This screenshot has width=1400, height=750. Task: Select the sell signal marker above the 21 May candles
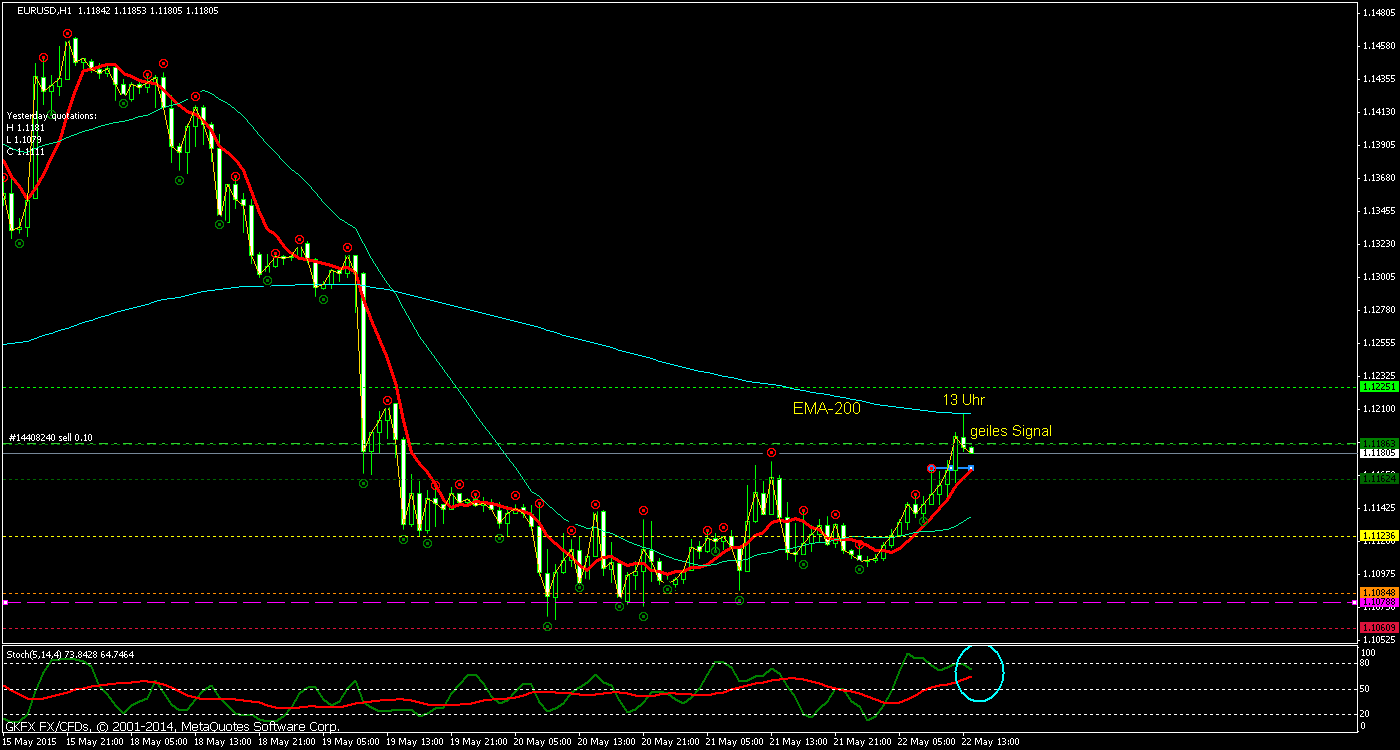pos(770,453)
